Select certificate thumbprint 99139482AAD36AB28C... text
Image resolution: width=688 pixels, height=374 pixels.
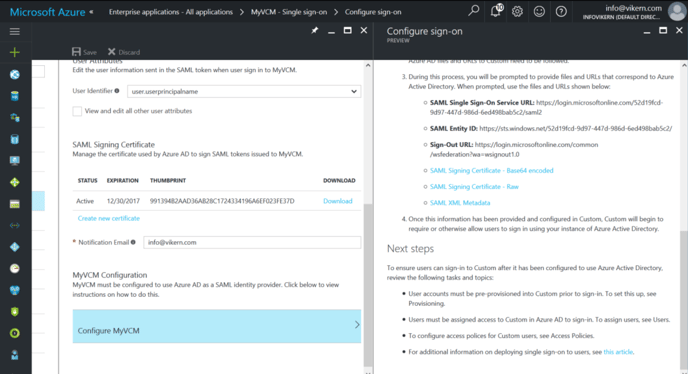[x=222, y=201]
